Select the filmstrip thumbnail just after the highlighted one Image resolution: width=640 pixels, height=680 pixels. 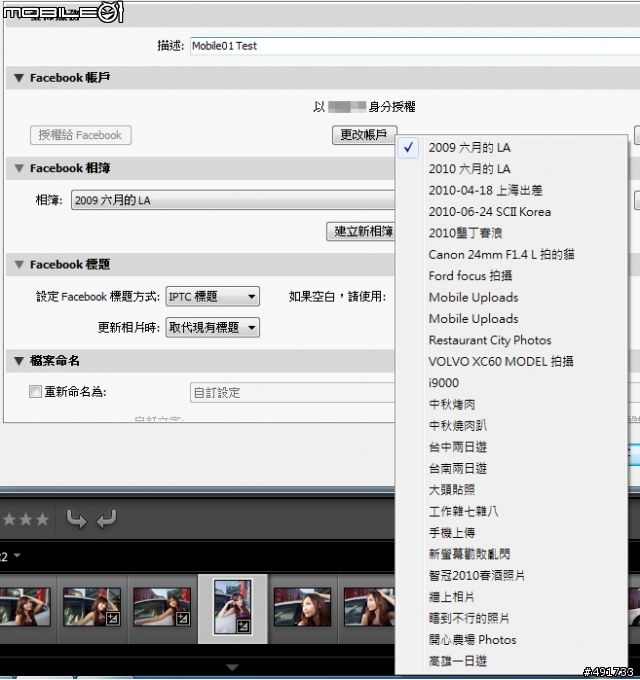[302, 607]
